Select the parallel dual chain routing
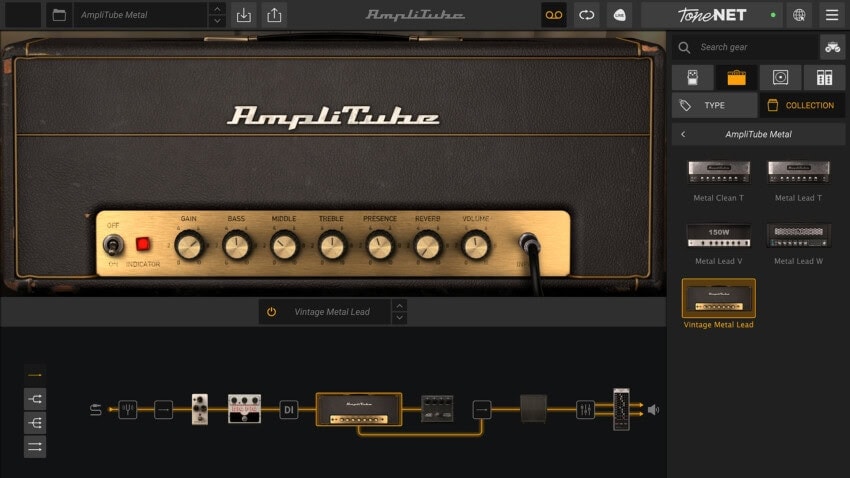Screen dimensions: 850x478 tap(35, 447)
